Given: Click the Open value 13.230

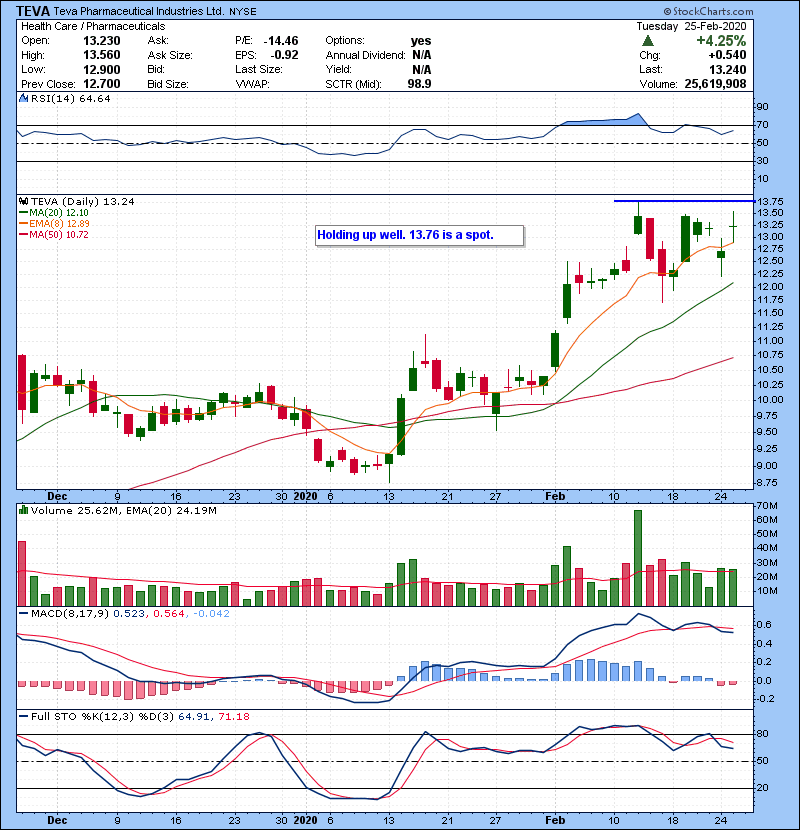Looking at the screenshot, I should click(x=102, y=41).
